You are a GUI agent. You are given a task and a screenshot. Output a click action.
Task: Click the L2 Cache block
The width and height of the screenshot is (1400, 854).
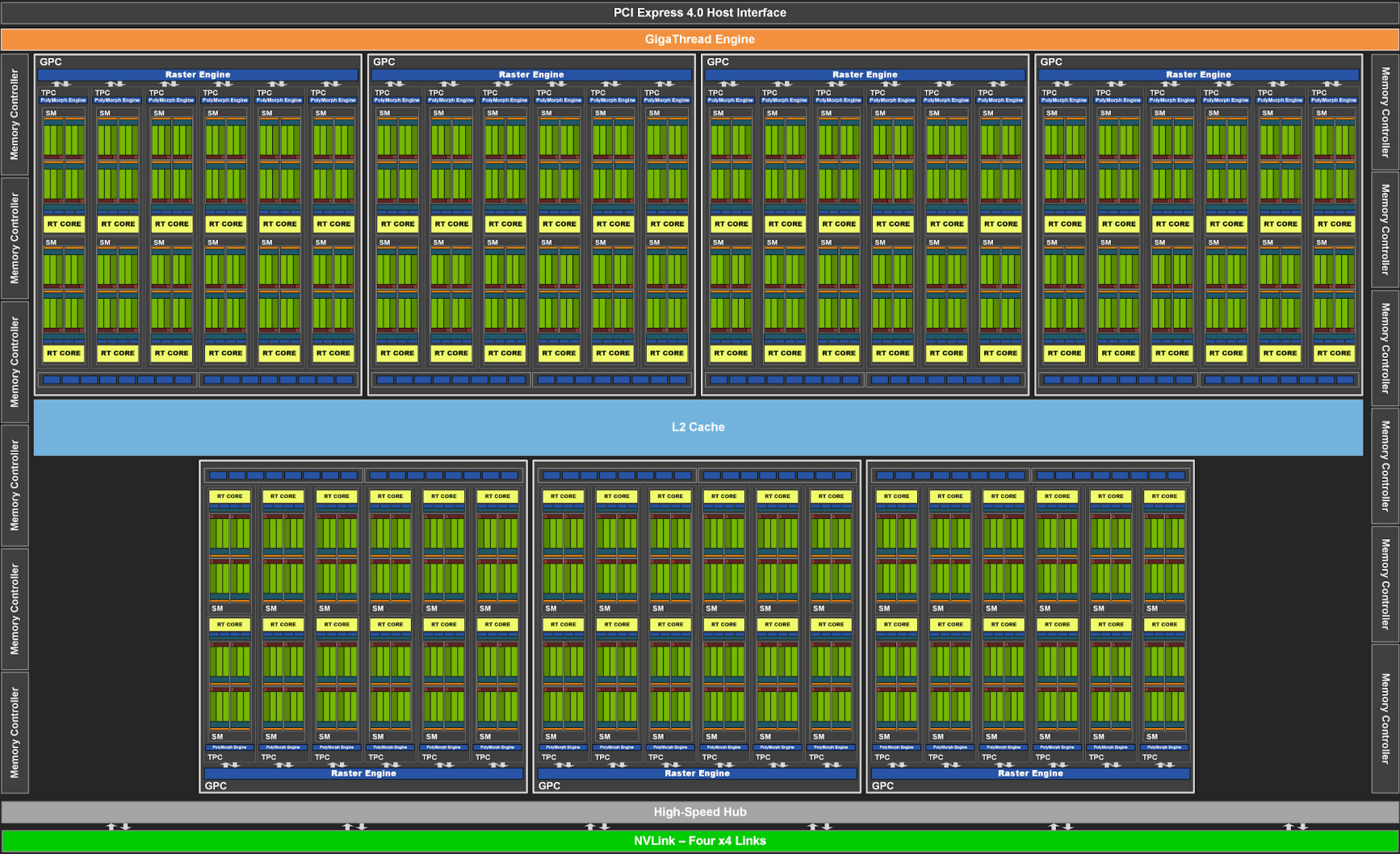[x=698, y=427]
